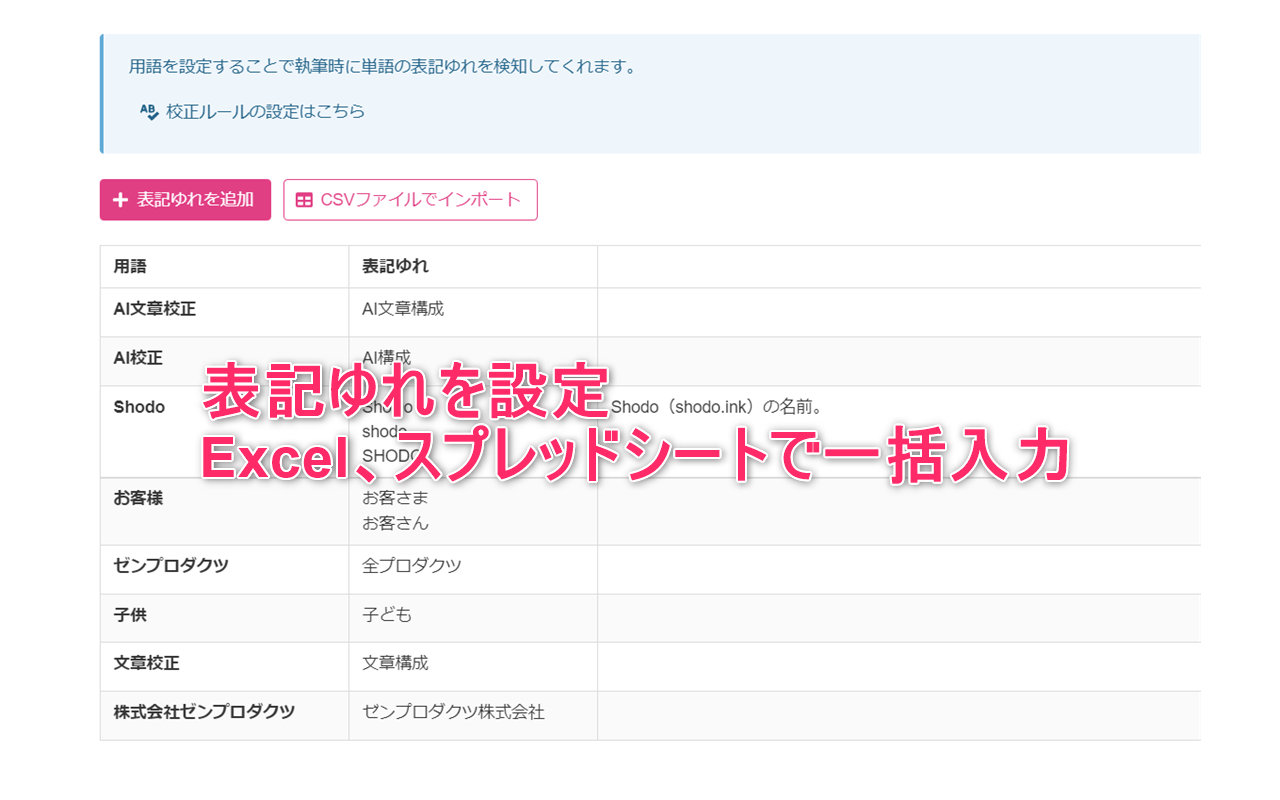Click the ゼンプロダクツ term cell
The image size is (1280, 800).
pyautogui.click(x=224, y=569)
